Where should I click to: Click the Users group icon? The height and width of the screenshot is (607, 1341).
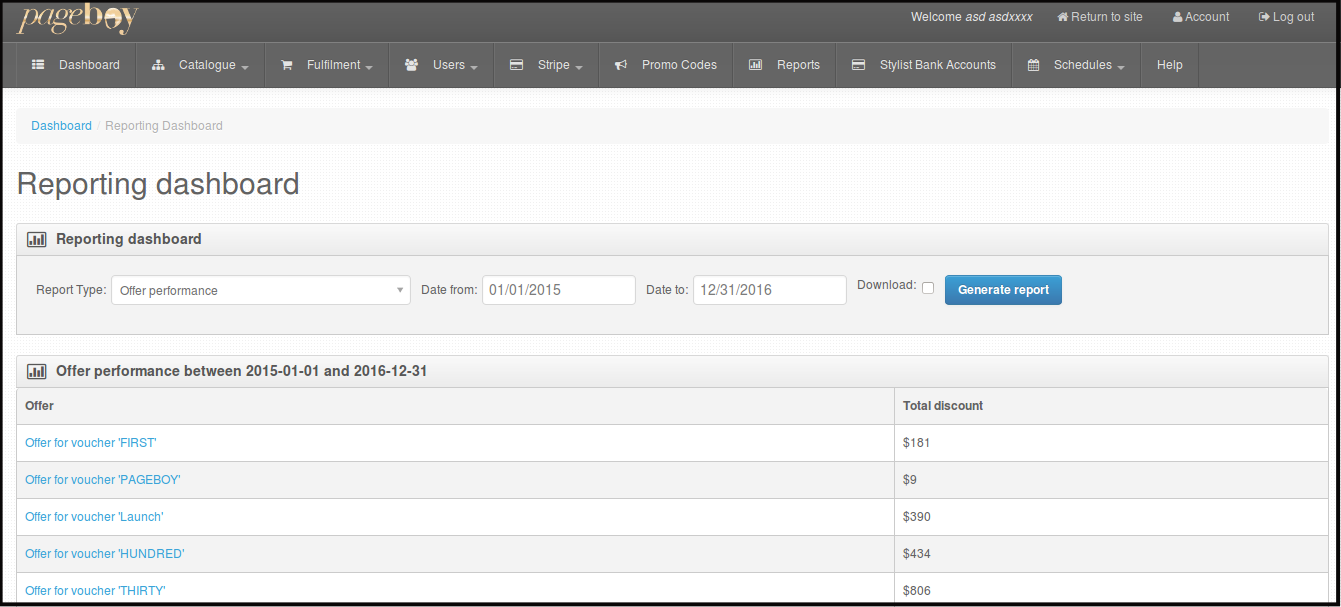point(411,65)
